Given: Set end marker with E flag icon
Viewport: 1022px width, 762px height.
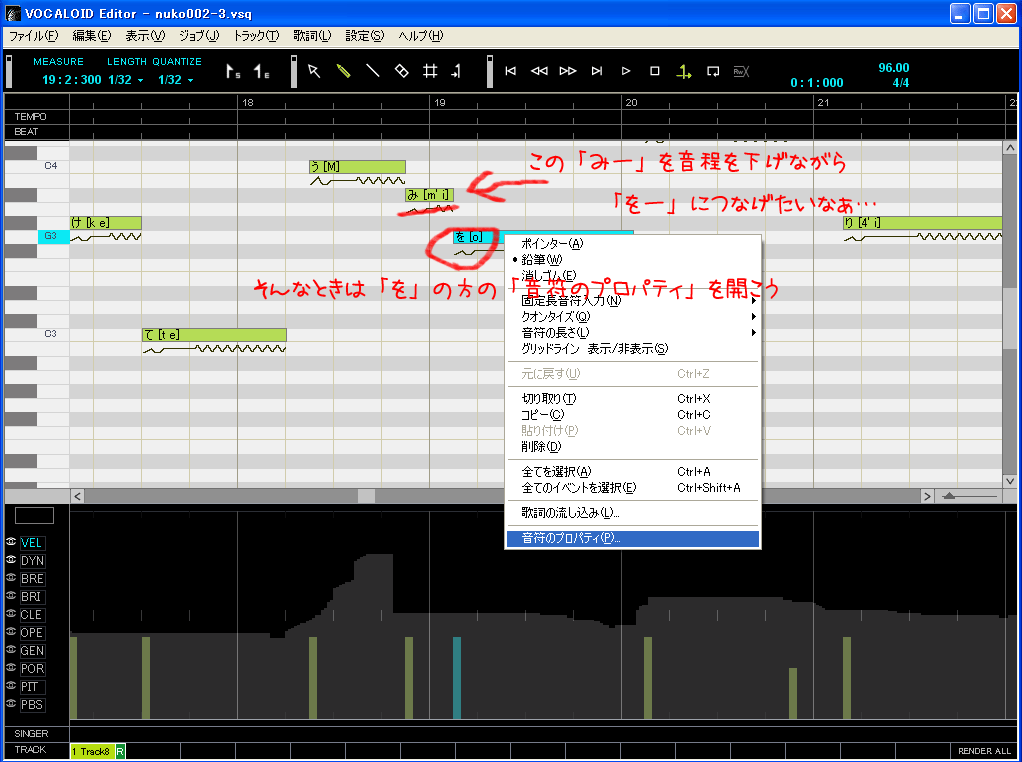Looking at the screenshot, I should 261,71.
